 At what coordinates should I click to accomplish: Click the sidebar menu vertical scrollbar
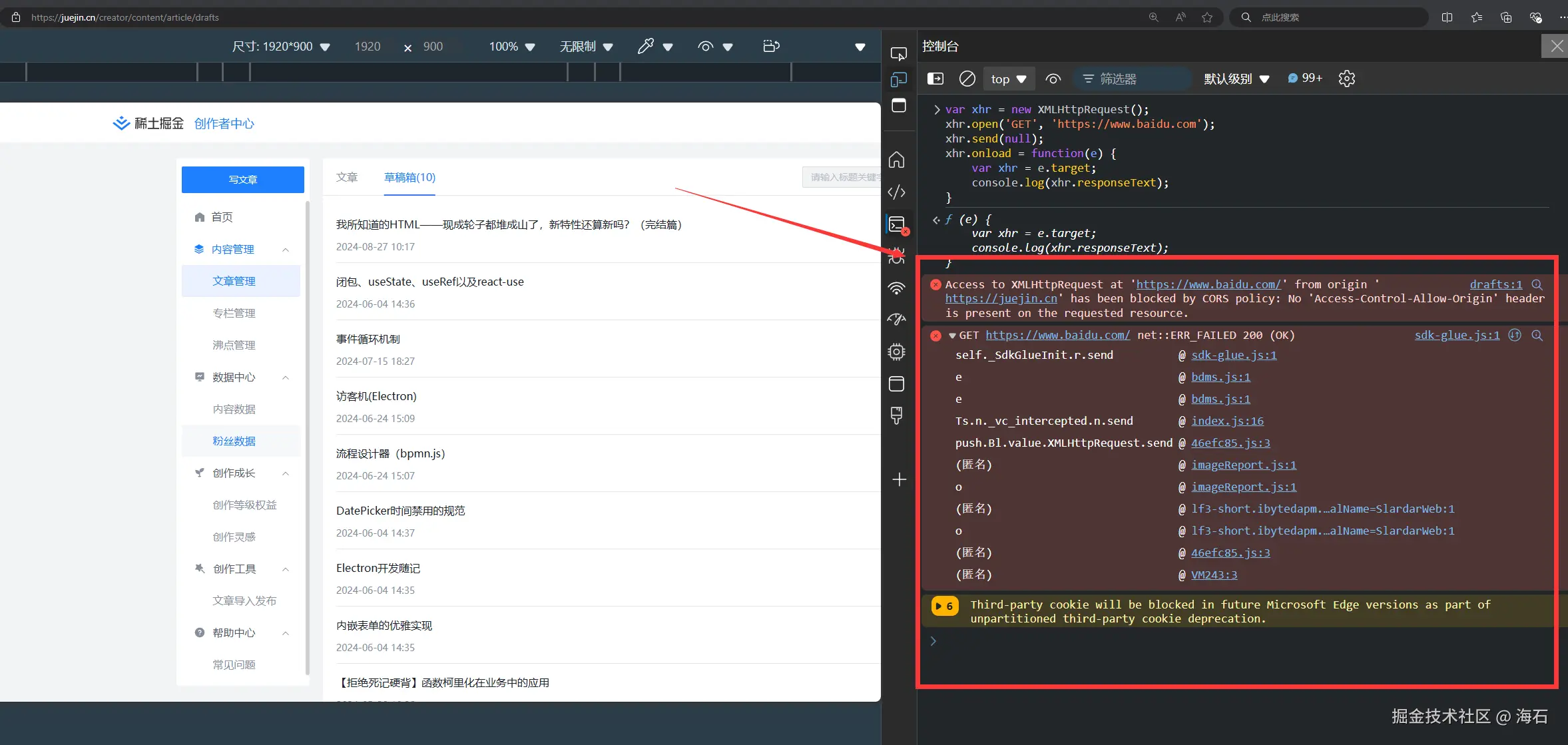[307, 433]
